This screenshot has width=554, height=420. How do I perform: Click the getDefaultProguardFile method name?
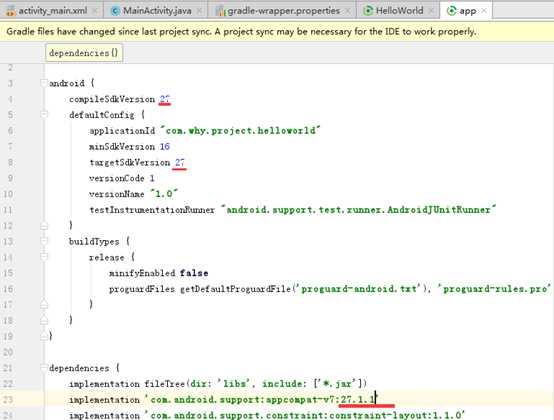pyautogui.click(x=235, y=289)
